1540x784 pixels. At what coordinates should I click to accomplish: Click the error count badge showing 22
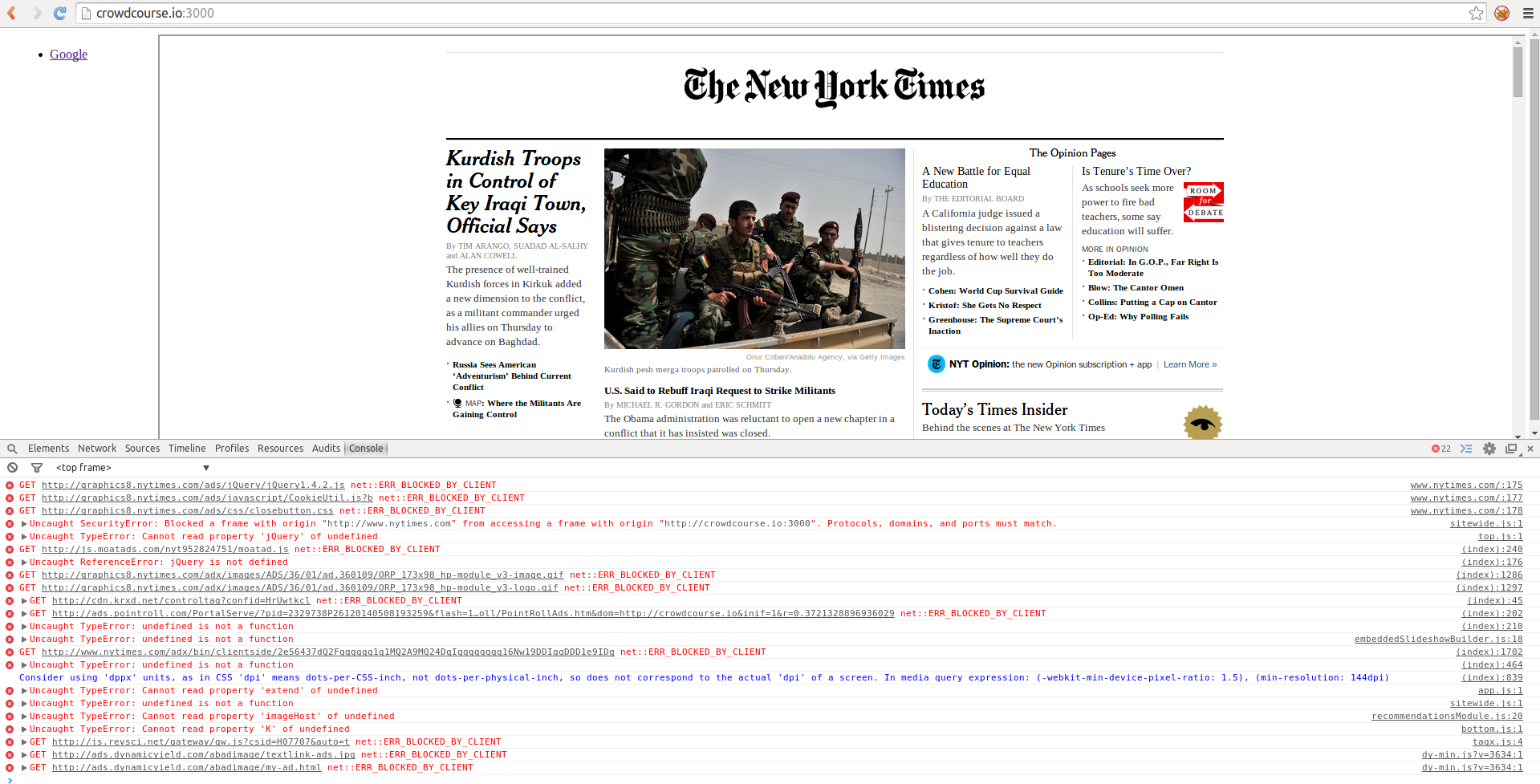tap(1441, 449)
